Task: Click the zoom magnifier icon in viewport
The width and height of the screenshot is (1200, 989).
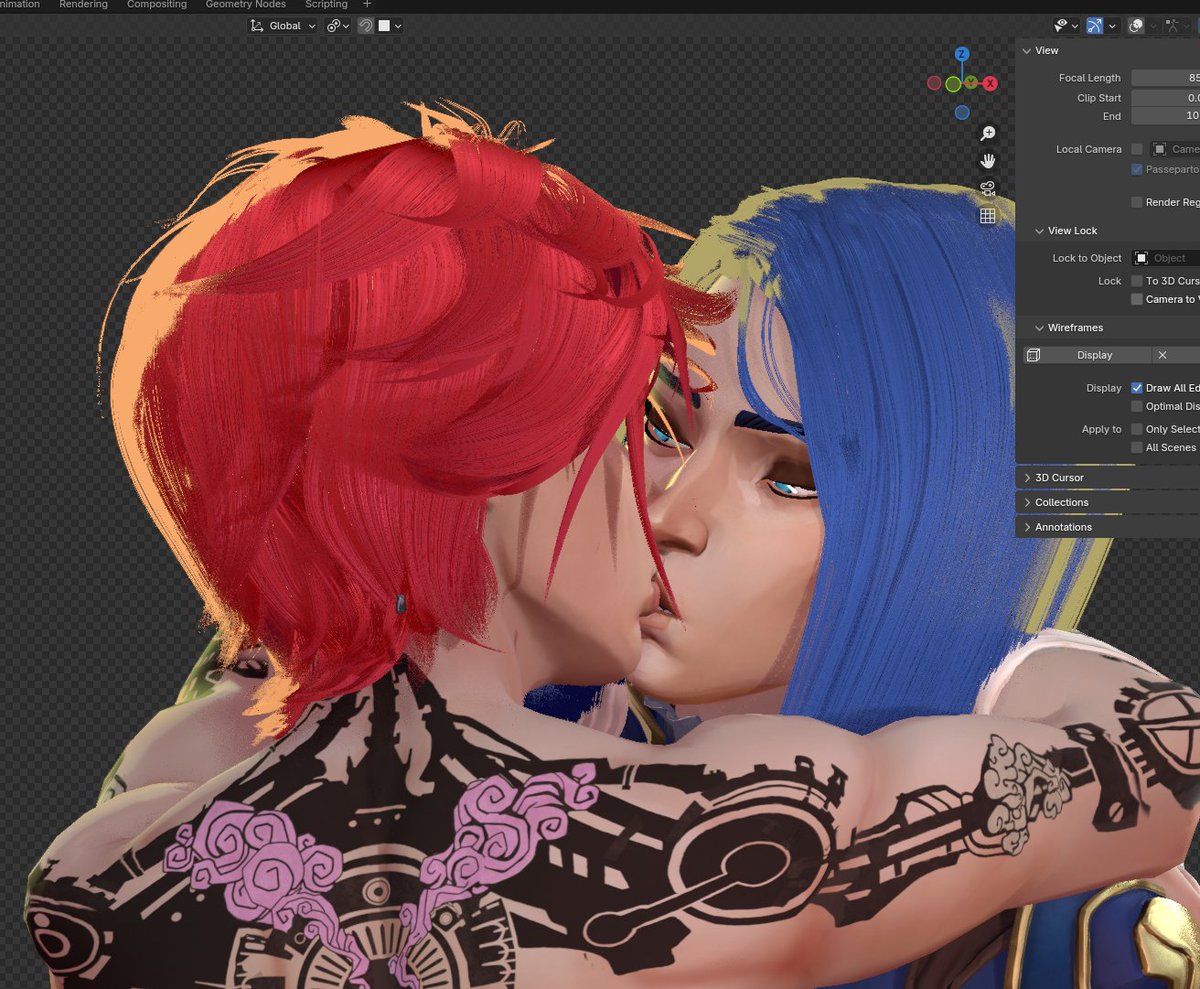Action: point(988,133)
